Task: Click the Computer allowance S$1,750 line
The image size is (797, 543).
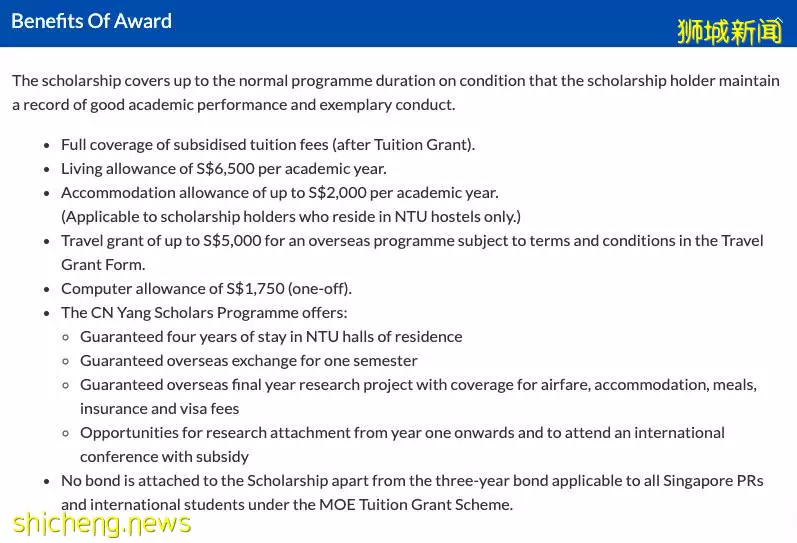Action: coord(206,289)
